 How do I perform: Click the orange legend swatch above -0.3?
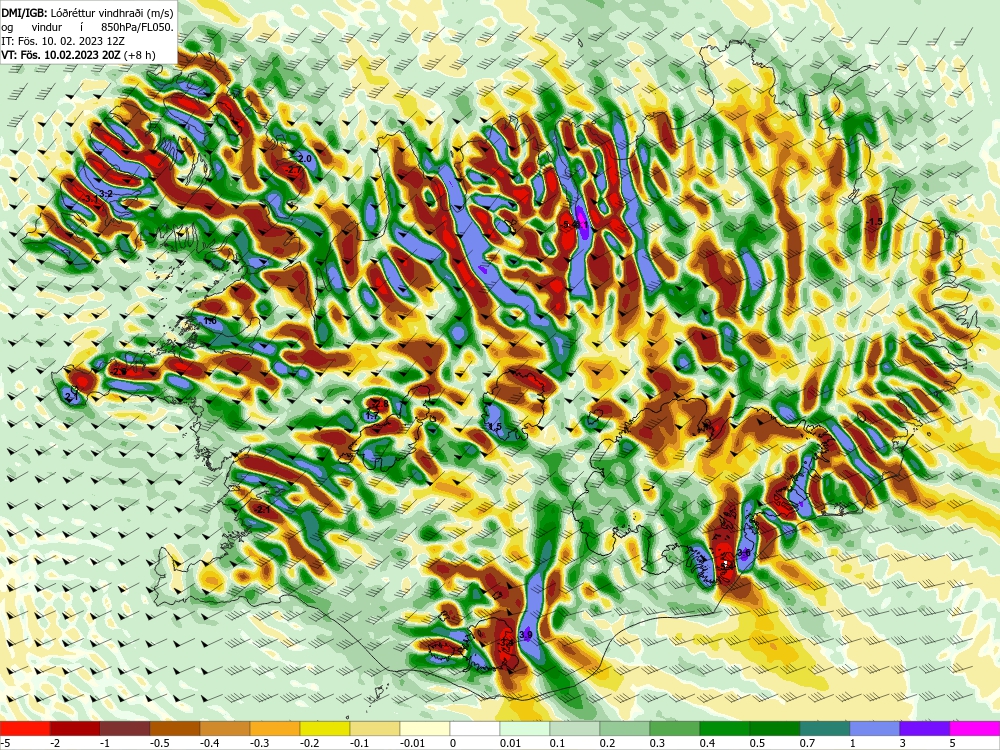click(x=275, y=728)
